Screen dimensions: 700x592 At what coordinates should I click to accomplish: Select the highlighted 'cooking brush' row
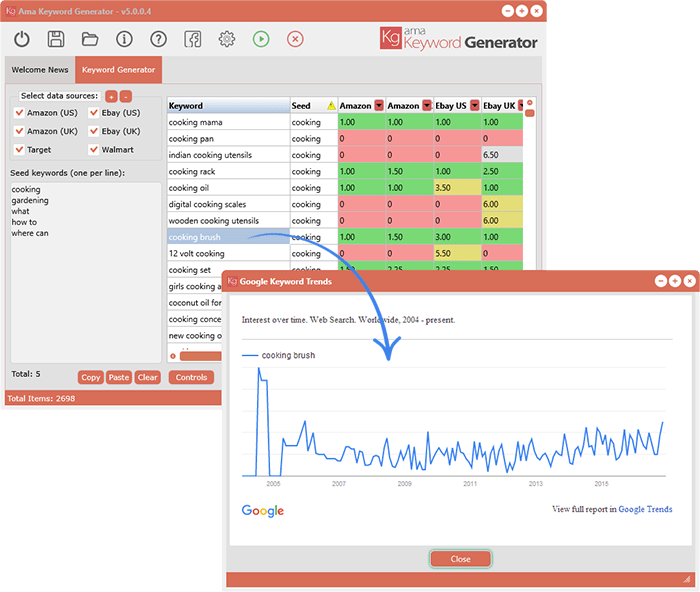228,237
